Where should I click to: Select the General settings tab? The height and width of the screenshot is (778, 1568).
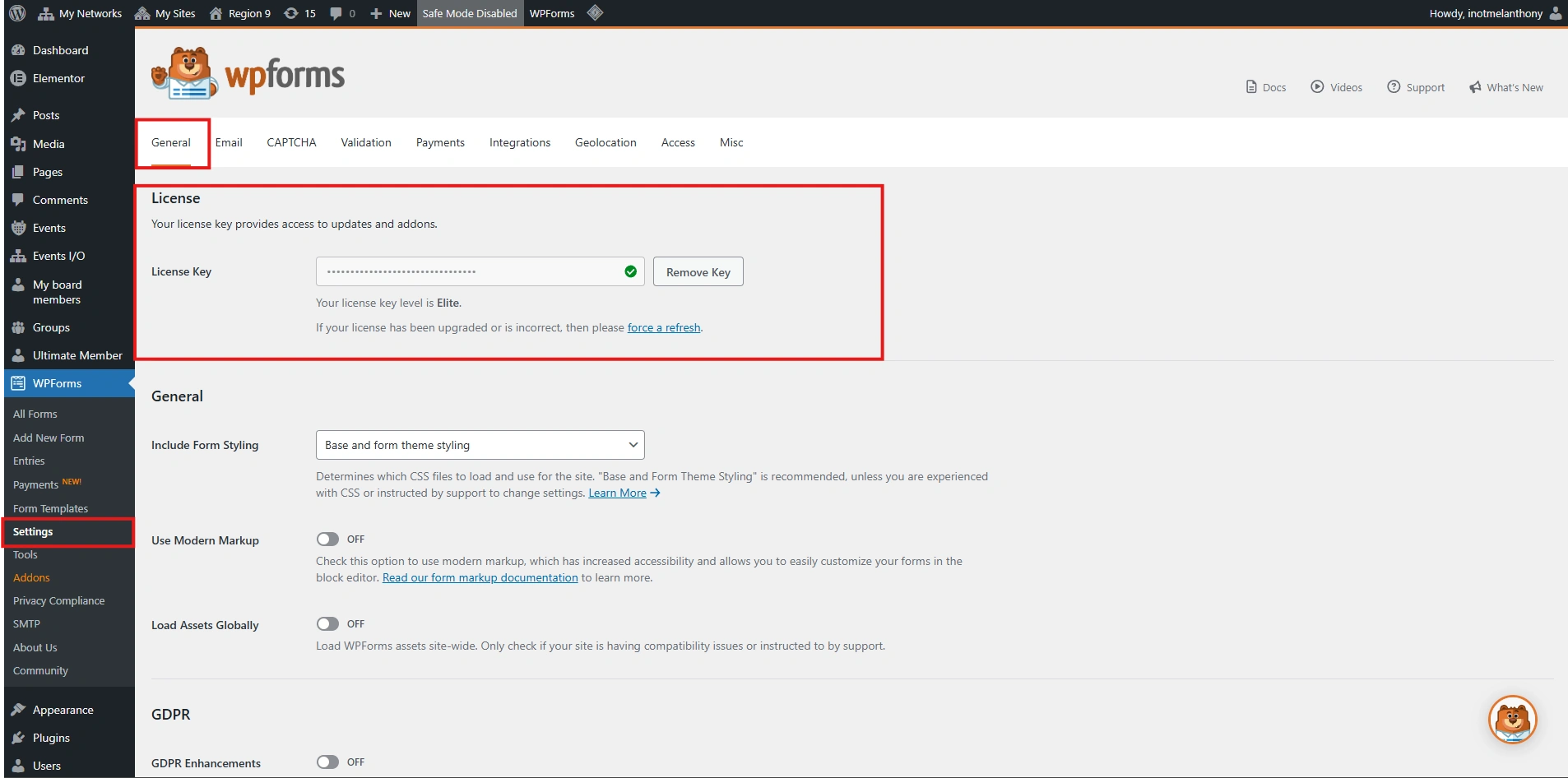(x=171, y=142)
